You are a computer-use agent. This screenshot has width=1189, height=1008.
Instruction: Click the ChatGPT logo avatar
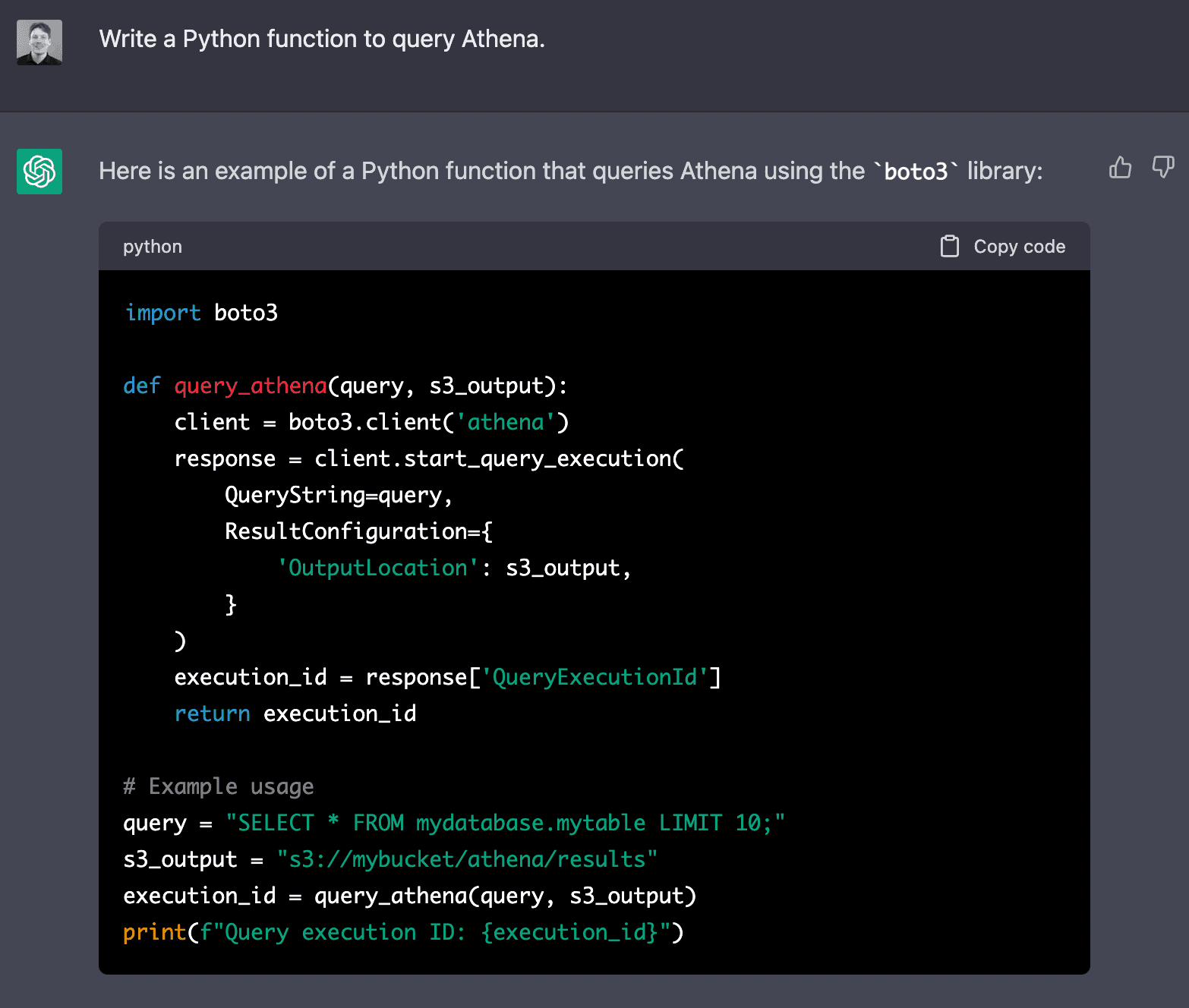[39, 172]
